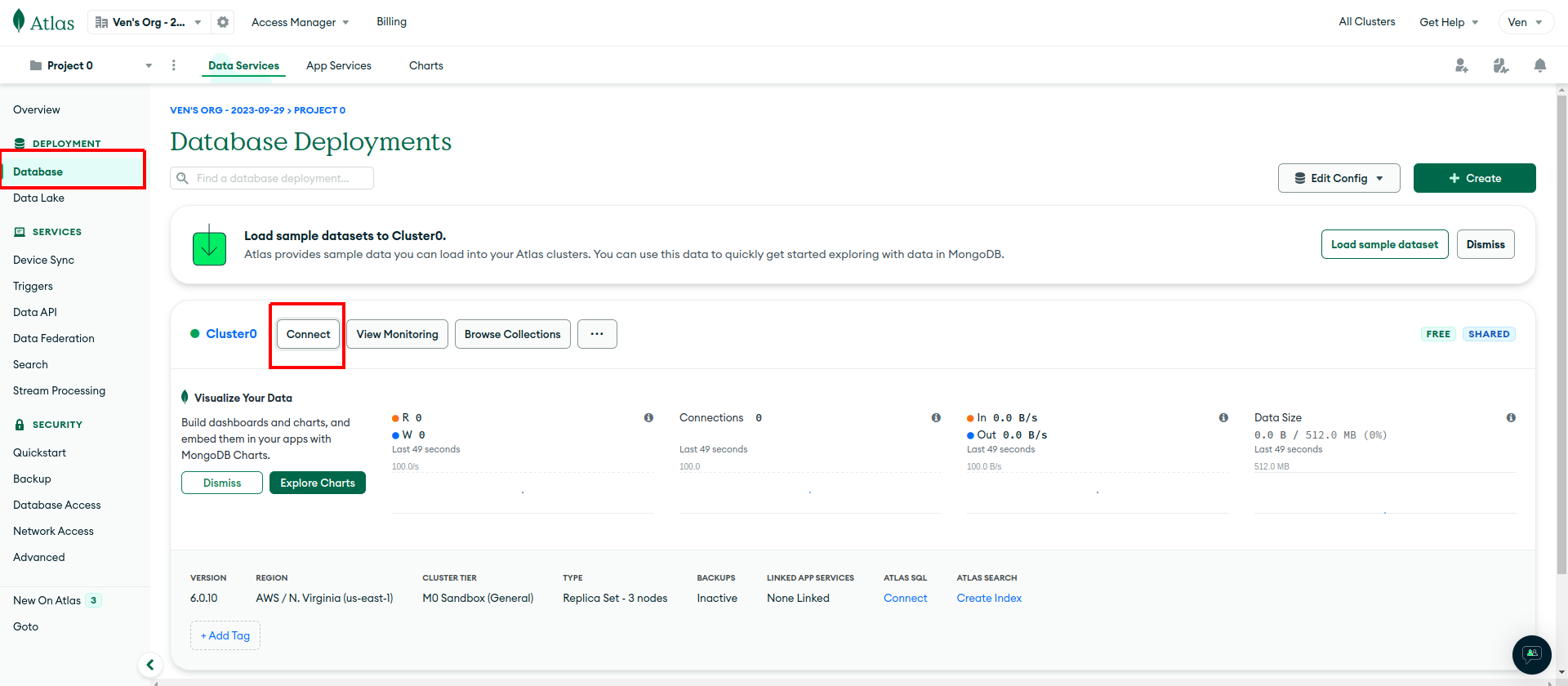Open Ven user account dropdown

point(1525,22)
